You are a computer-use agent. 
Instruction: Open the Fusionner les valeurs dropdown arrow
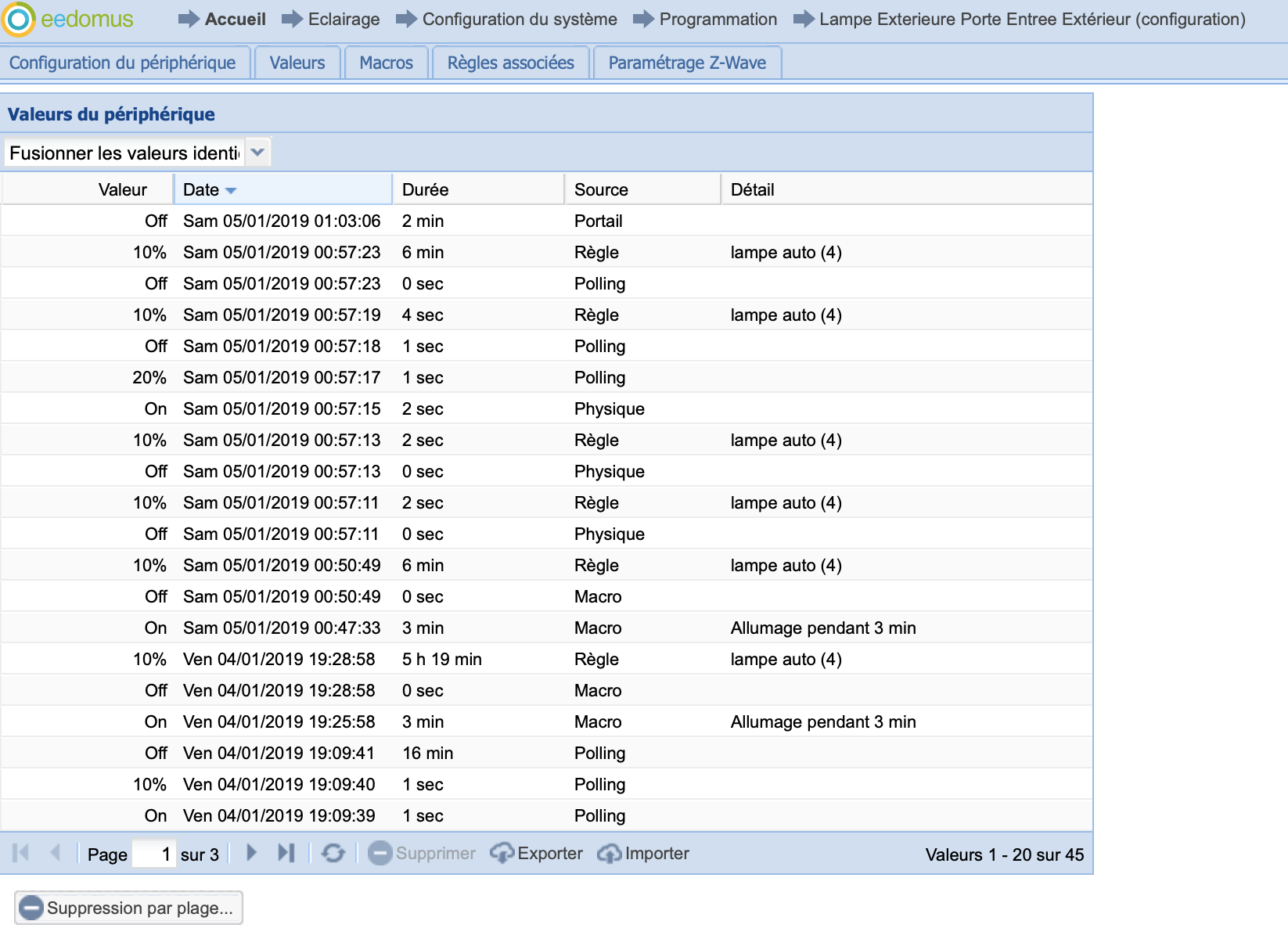tap(257, 153)
